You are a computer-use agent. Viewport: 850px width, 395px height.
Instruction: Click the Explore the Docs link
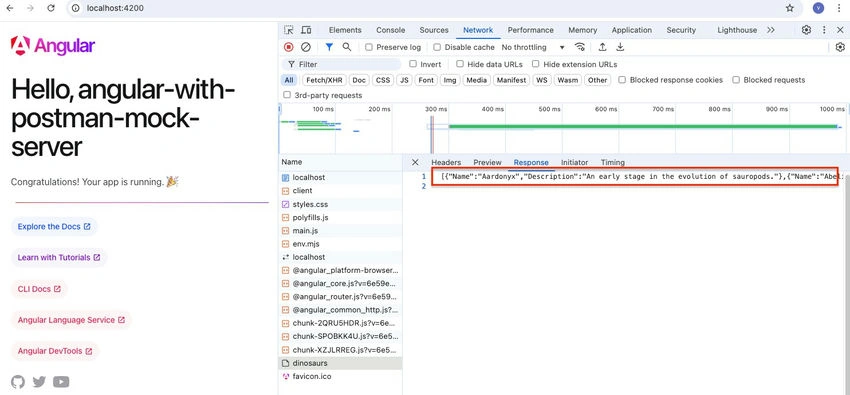54,226
